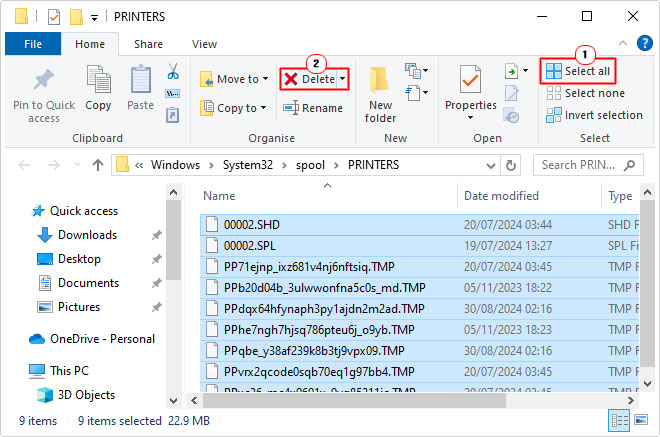Click the file list vertical scroll down arrow
660x437 pixels.
click(x=647, y=384)
